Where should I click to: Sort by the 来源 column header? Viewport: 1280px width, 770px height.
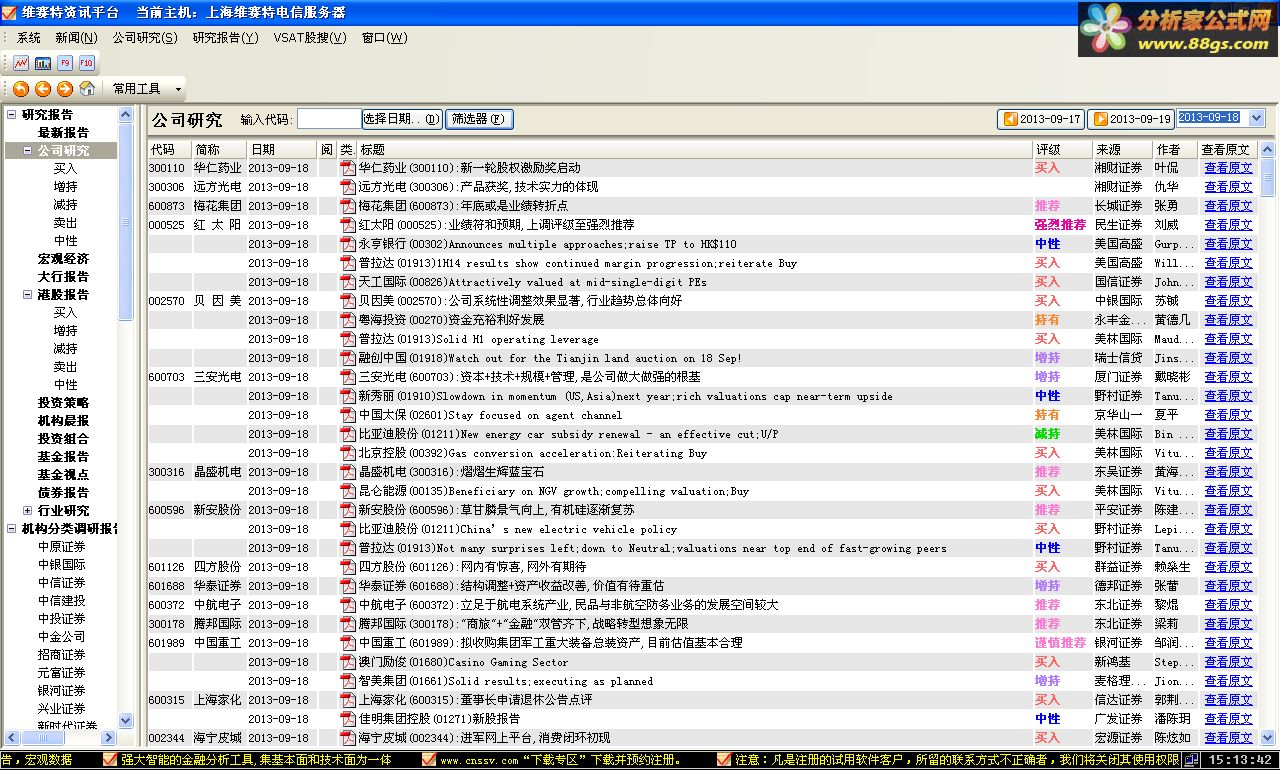click(x=1122, y=149)
